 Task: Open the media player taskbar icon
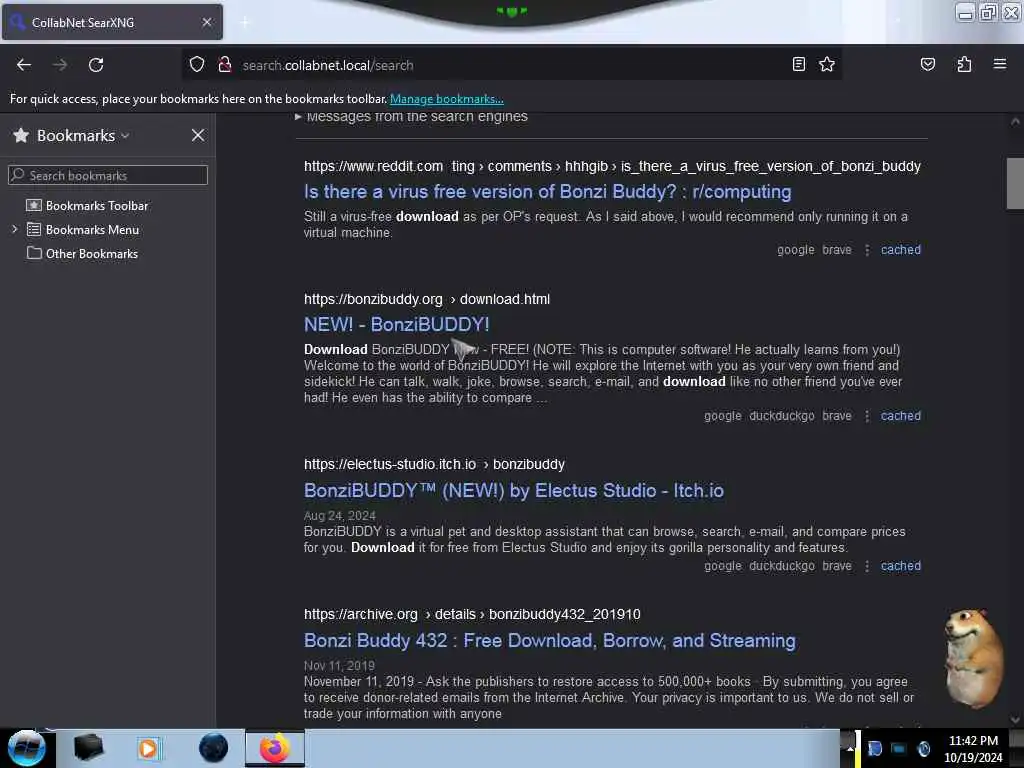[148, 748]
